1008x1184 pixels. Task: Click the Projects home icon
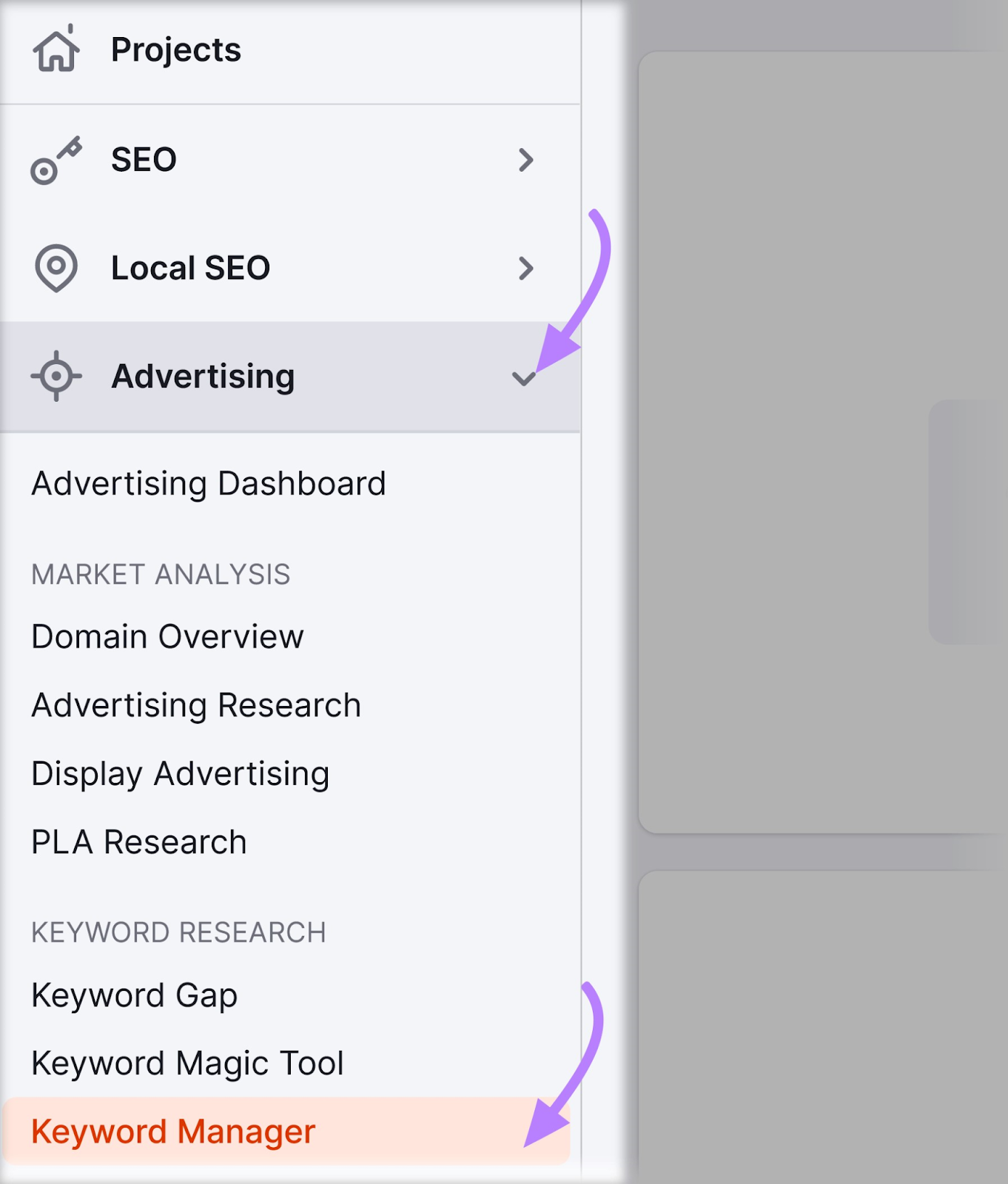[57, 50]
